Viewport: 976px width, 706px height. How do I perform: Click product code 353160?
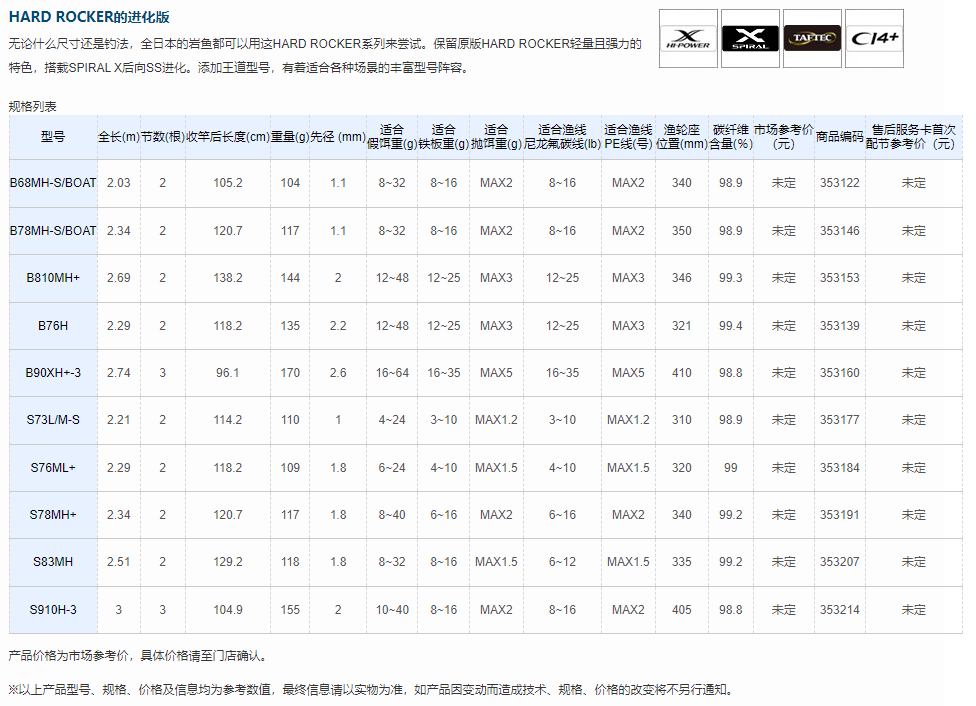click(x=840, y=373)
